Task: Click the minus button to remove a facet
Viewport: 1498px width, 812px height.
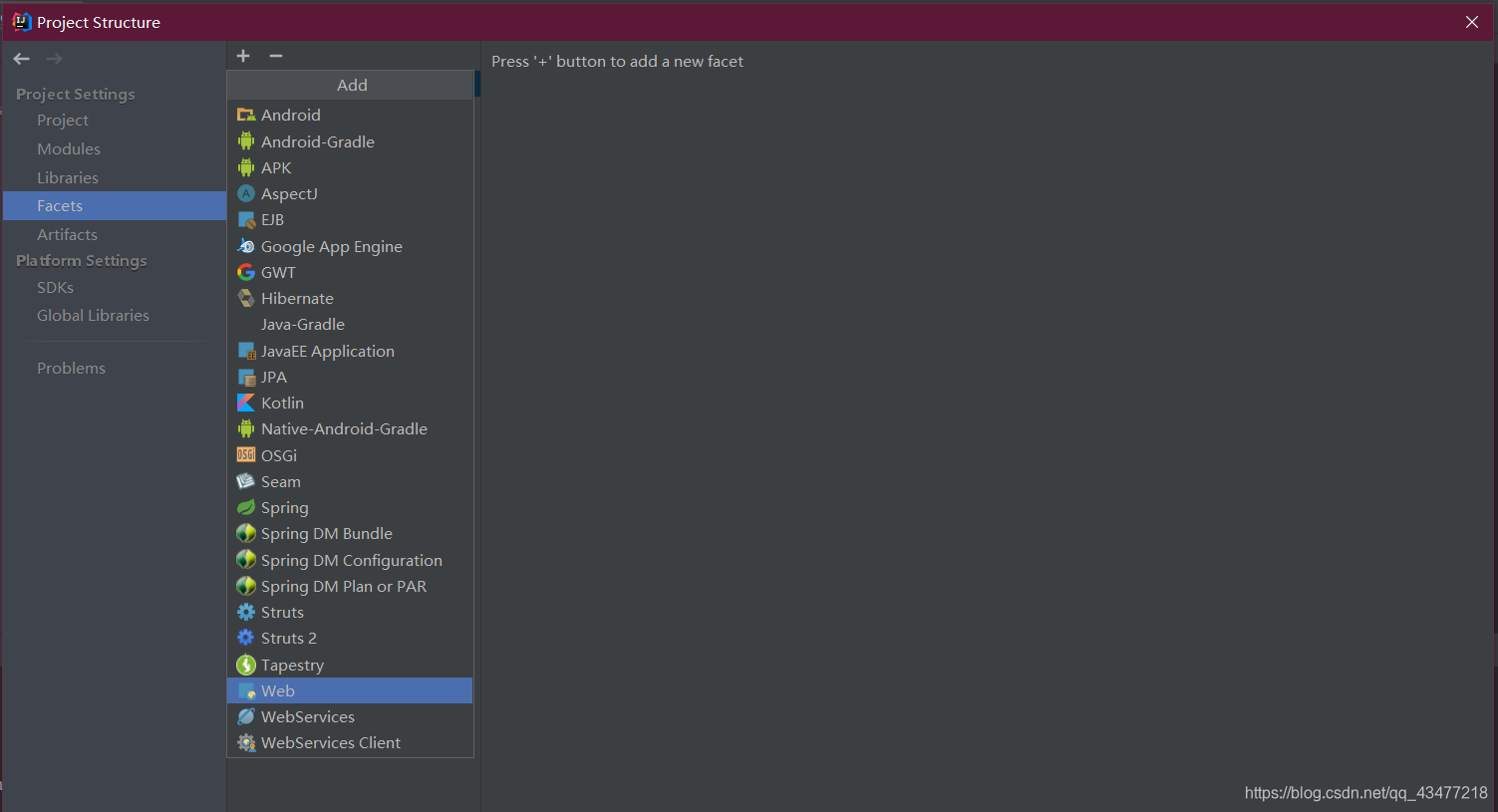Action: [276, 56]
